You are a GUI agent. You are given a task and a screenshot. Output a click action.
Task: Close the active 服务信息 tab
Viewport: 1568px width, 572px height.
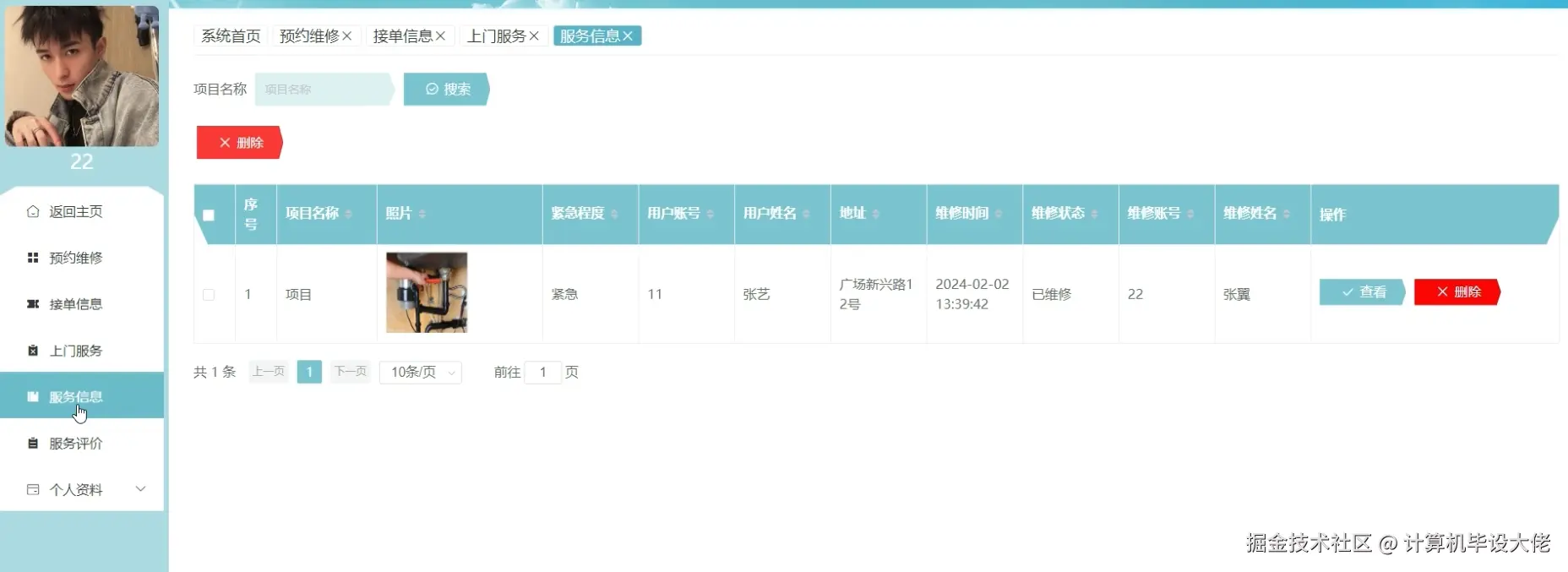(628, 35)
